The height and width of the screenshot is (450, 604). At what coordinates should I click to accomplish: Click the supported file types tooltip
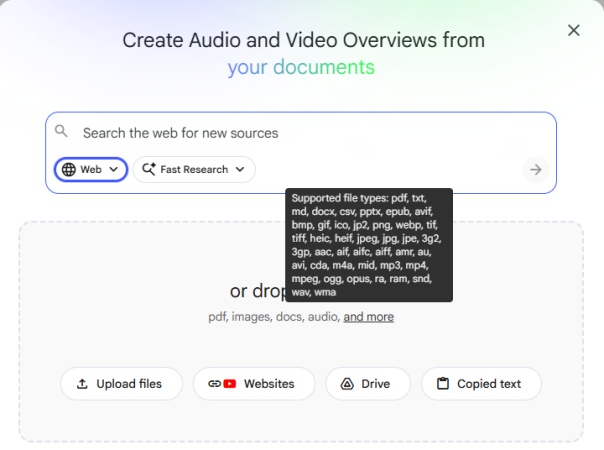tap(369, 244)
